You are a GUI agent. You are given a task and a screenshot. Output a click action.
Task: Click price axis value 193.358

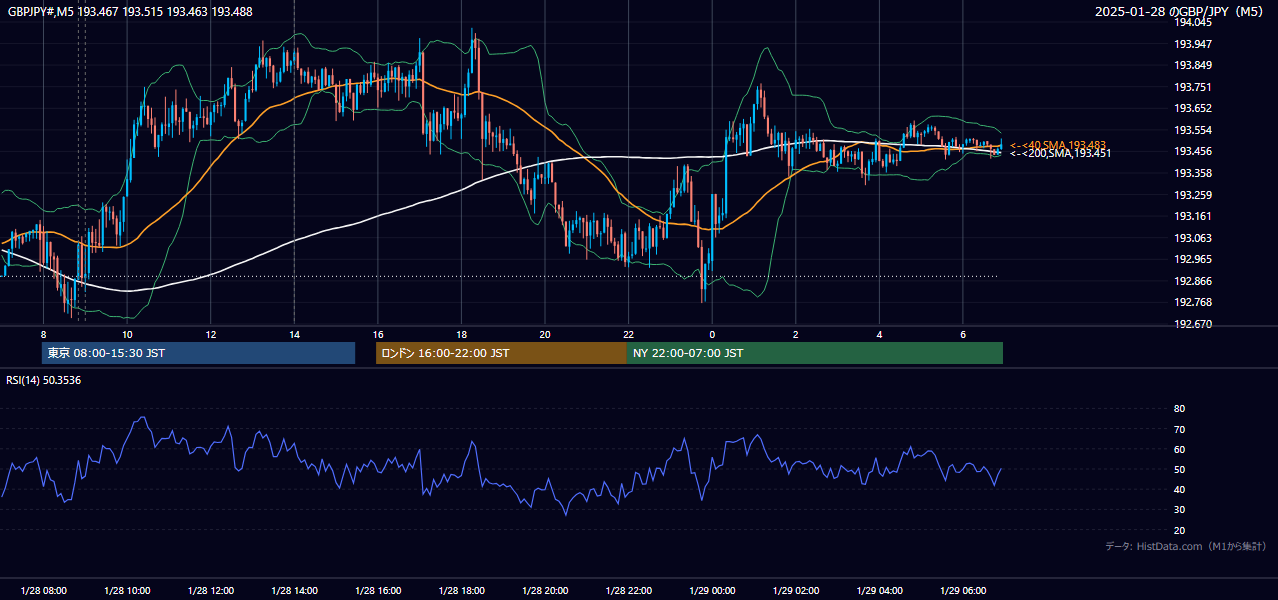tap(1192, 173)
